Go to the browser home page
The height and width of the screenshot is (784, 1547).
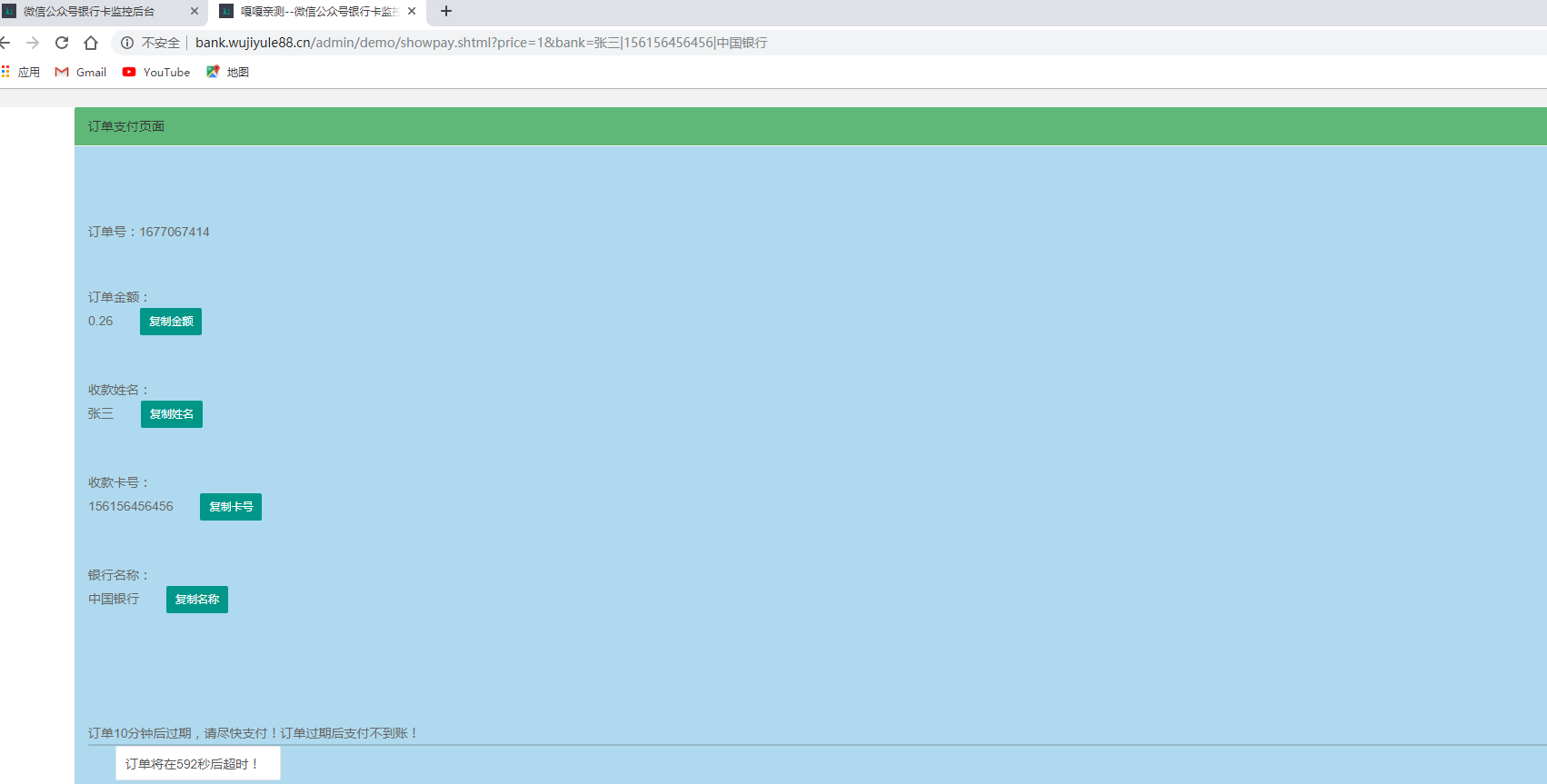click(91, 43)
